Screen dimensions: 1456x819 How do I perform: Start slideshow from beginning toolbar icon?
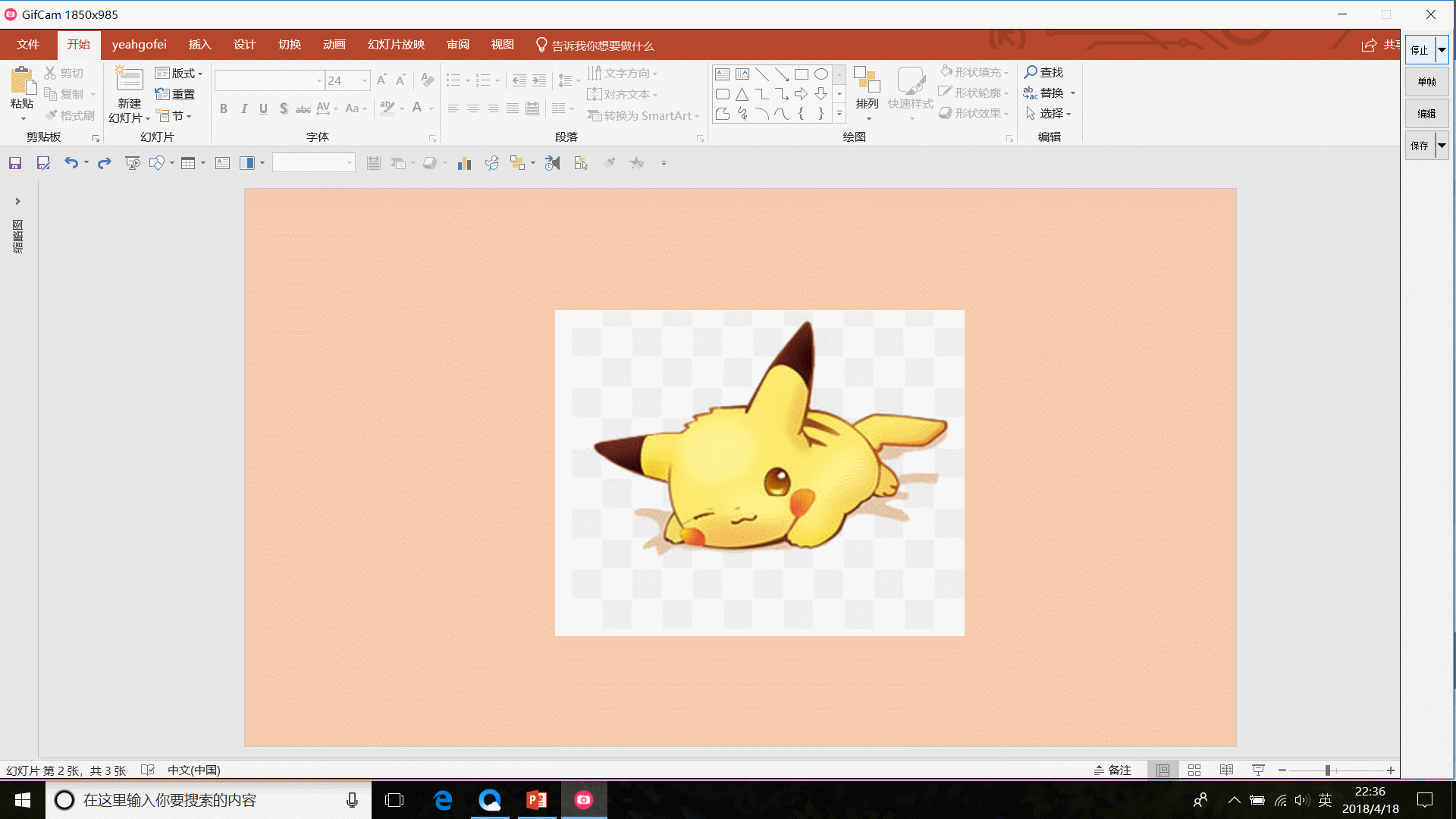pos(133,163)
